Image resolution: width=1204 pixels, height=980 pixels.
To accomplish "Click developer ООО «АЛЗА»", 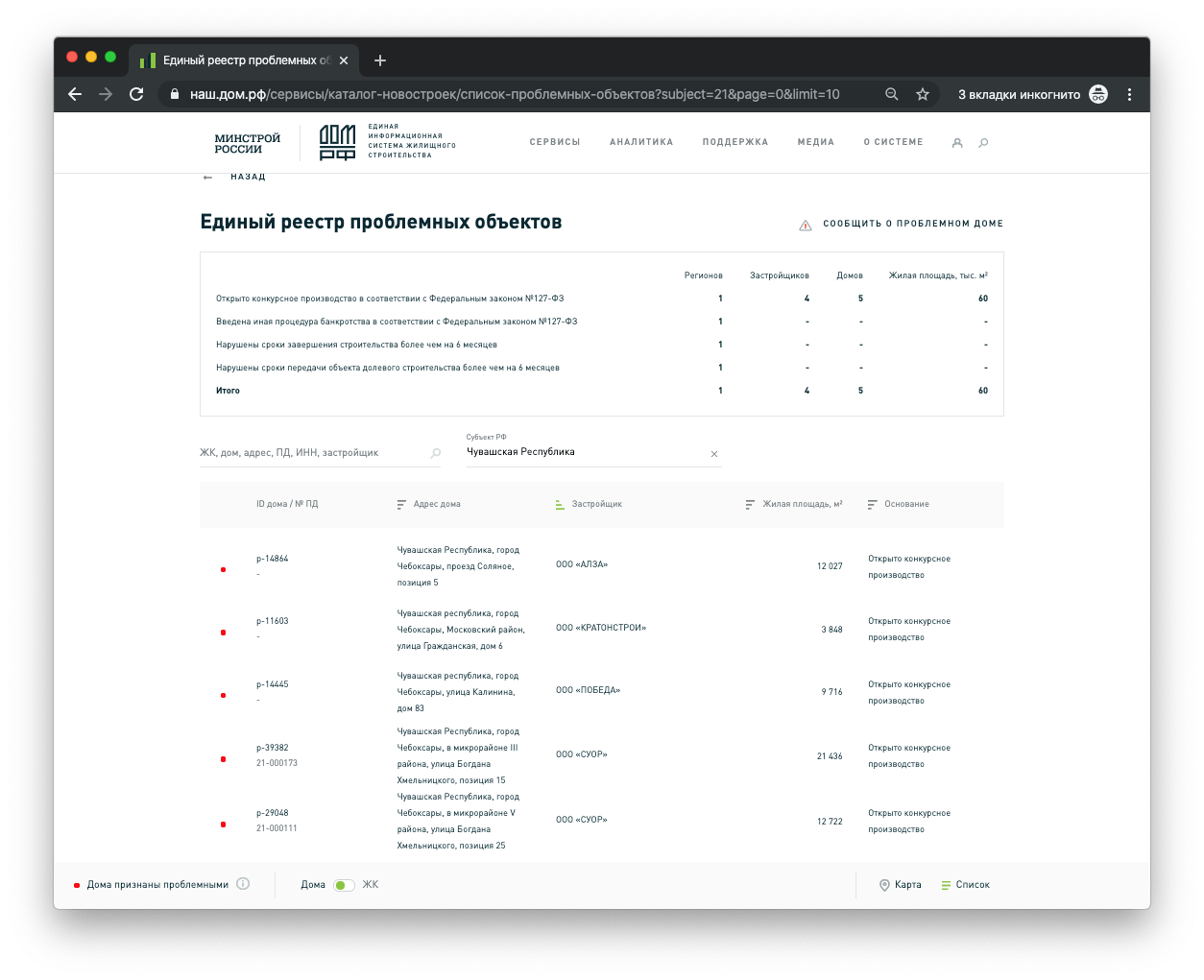I will click(582, 564).
